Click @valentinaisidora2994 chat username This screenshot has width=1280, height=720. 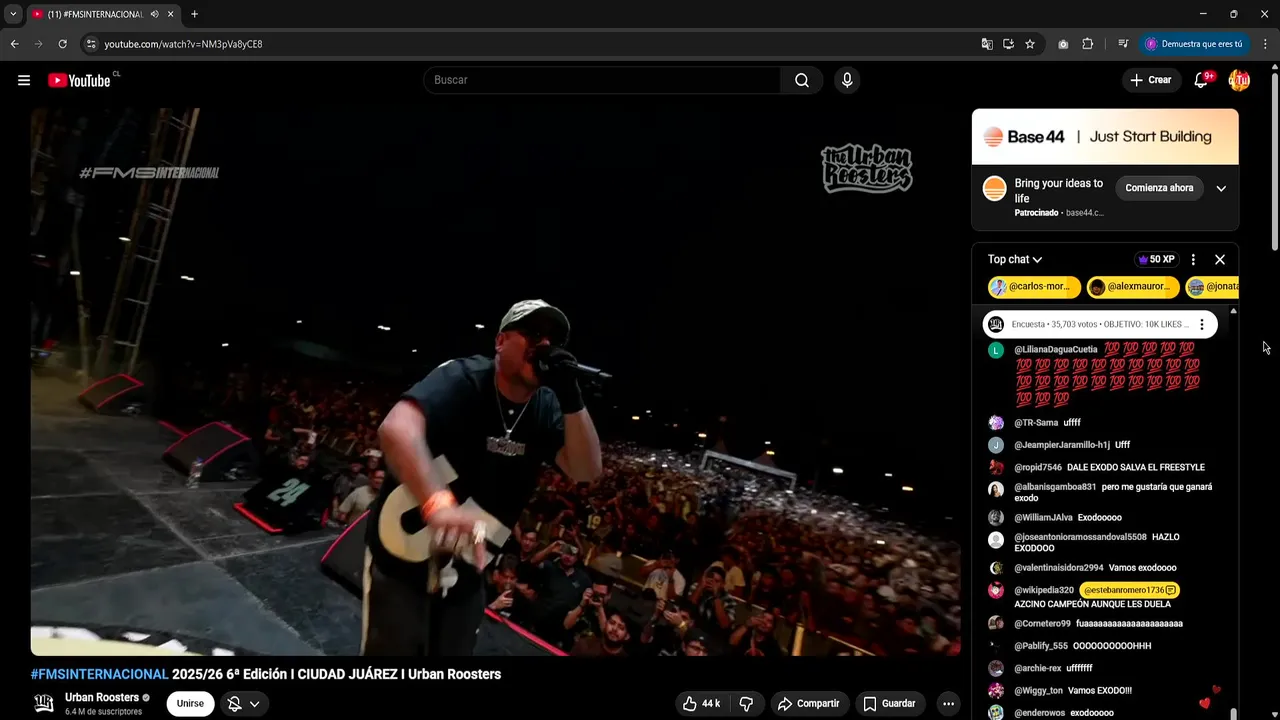click(1059, 568)
